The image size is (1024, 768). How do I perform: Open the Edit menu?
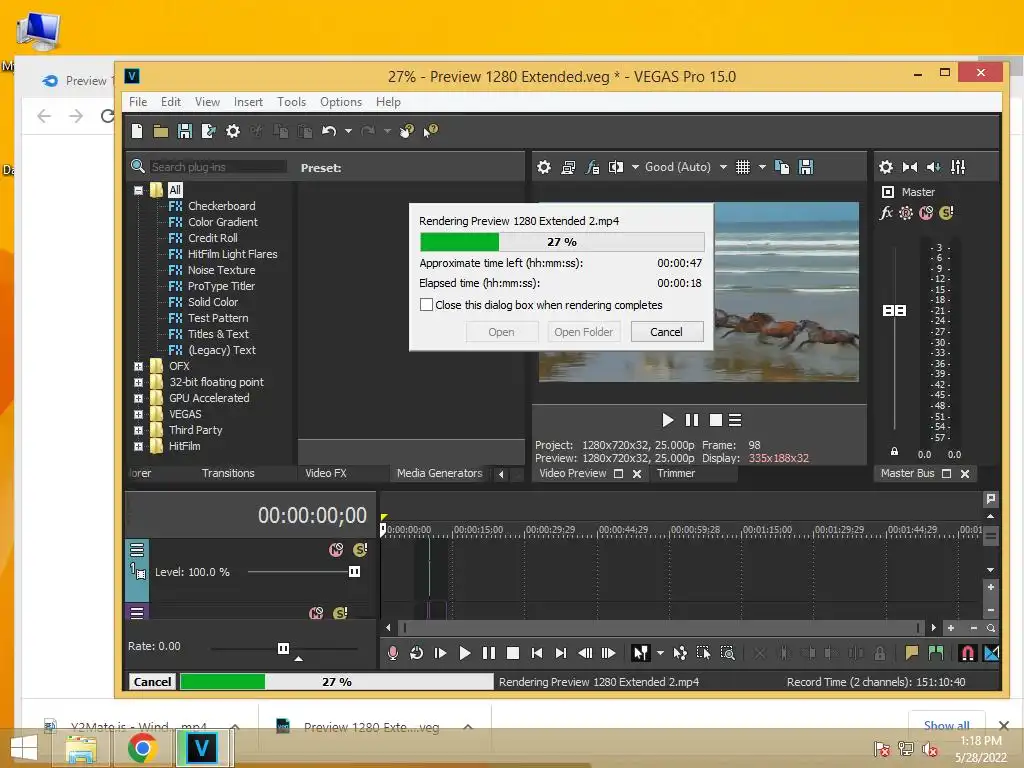tap(171, 102)
